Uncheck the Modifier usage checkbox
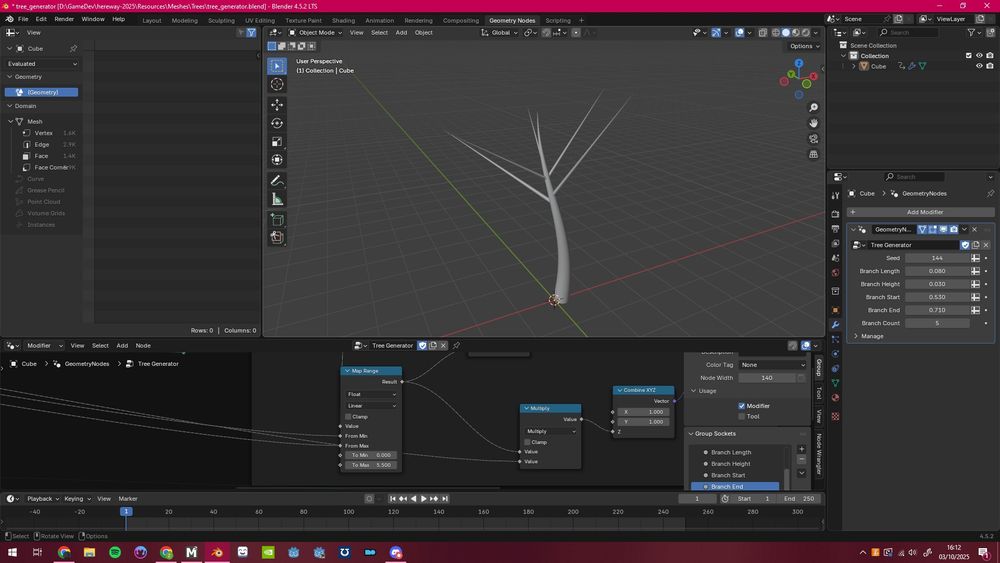1000x563 pixels. [742, 406]
